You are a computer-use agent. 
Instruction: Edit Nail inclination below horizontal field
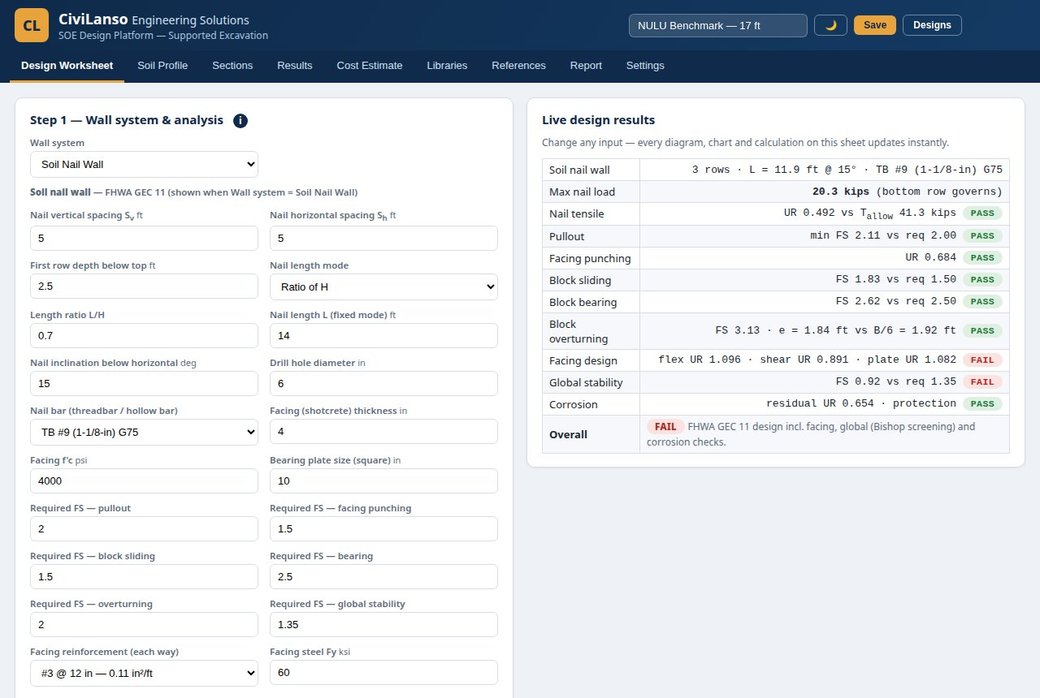(144, 384)
